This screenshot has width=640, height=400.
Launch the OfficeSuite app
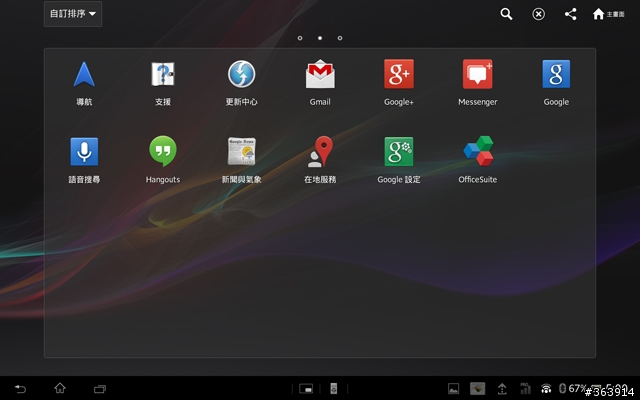pyautogui.click(x=478, y=160)
